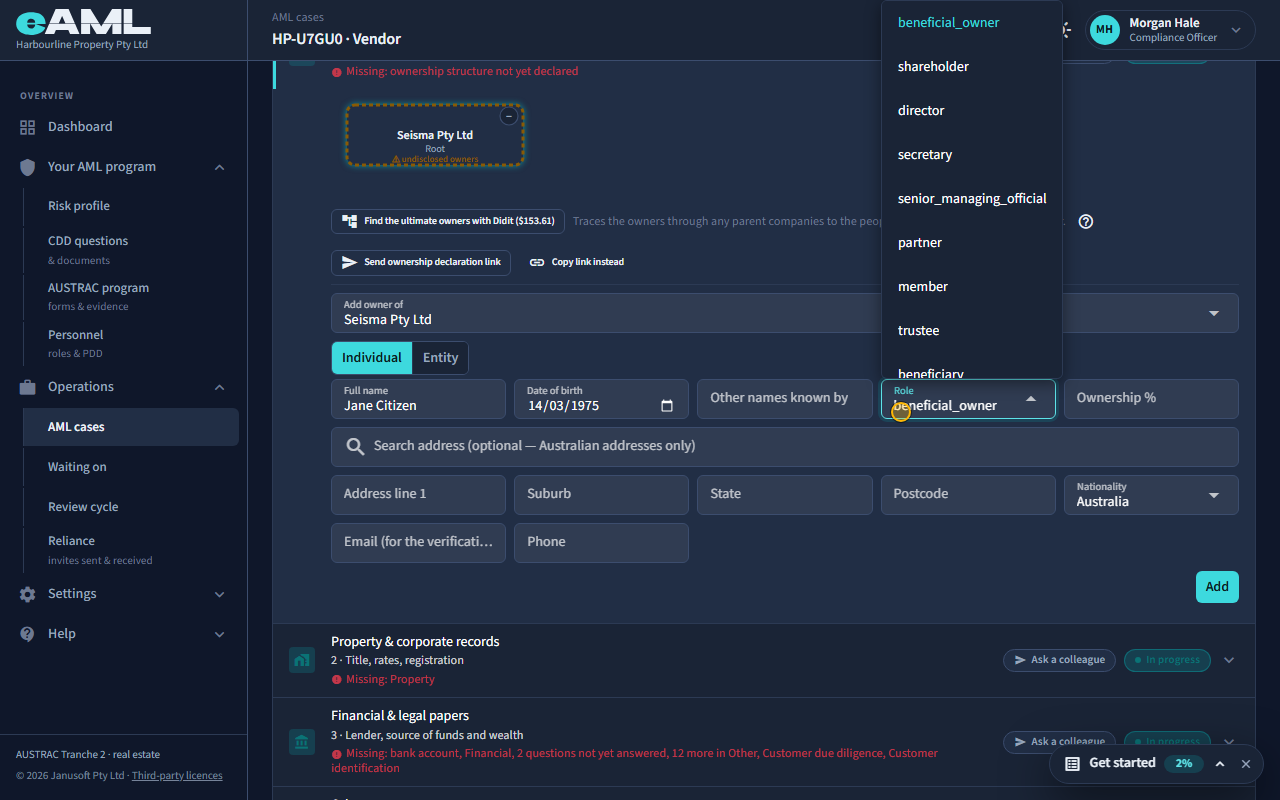Image resolution: width=1280 pixels, height=800 pixels.
Task: Open Risk profile in the sidebar
Action: 79,206
